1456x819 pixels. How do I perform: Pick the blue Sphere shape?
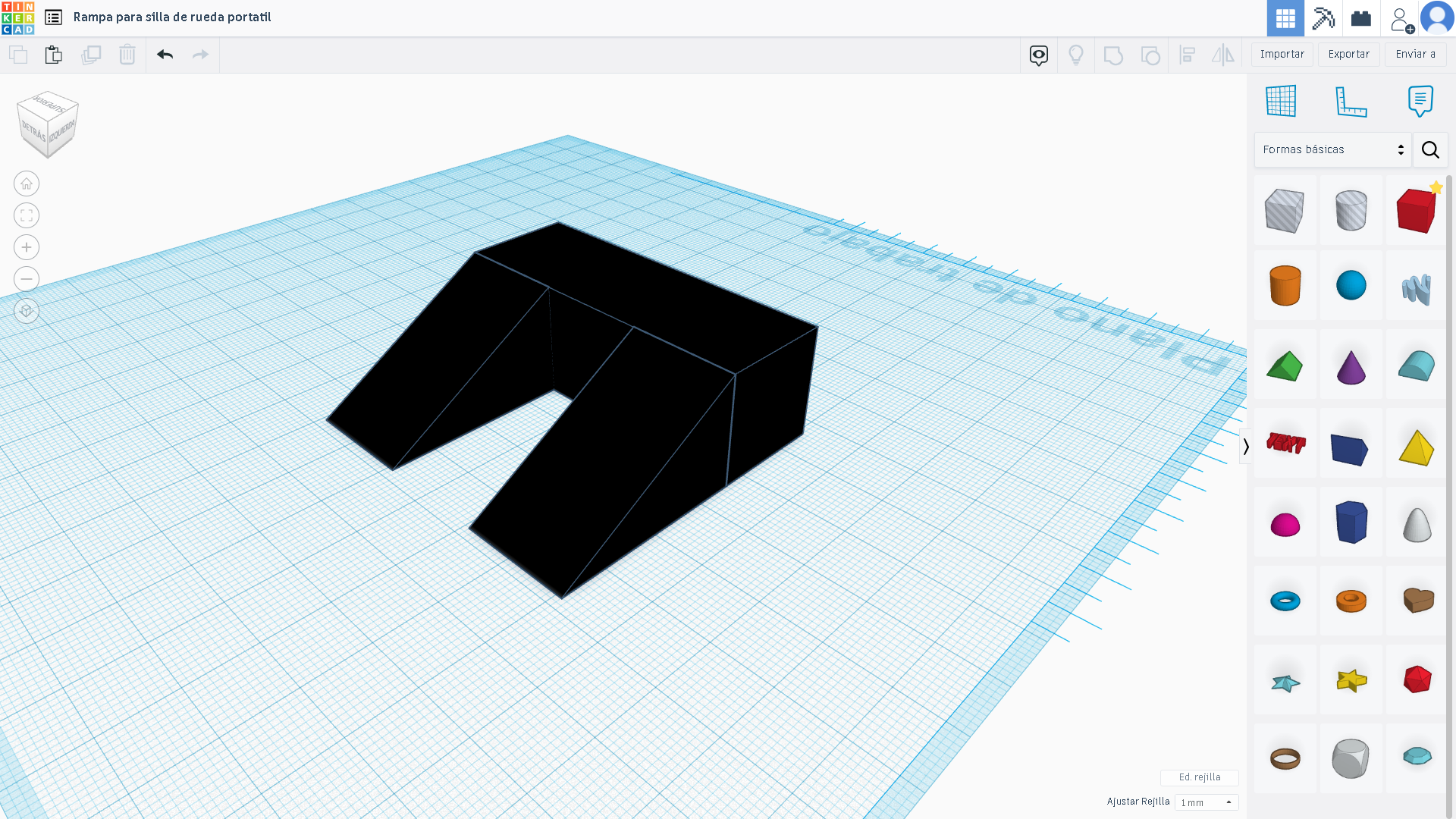pyautogui.click(x=1351, y=285)
